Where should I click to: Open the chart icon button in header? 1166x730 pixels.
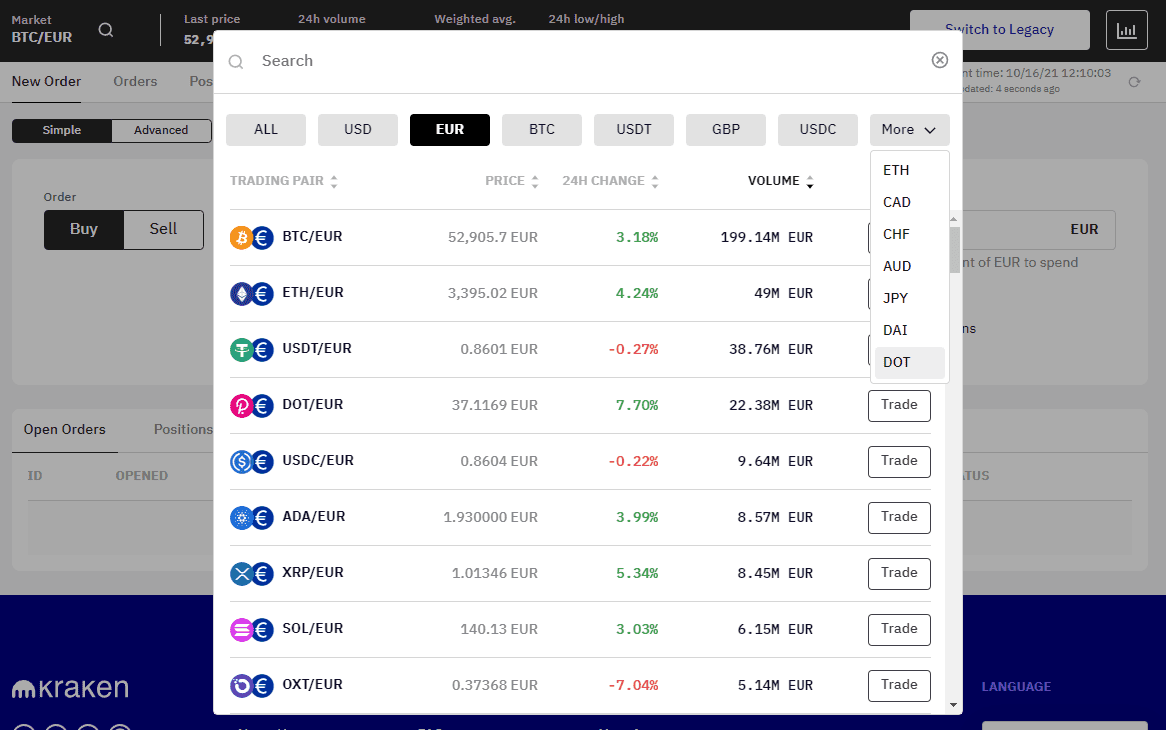1127,30
